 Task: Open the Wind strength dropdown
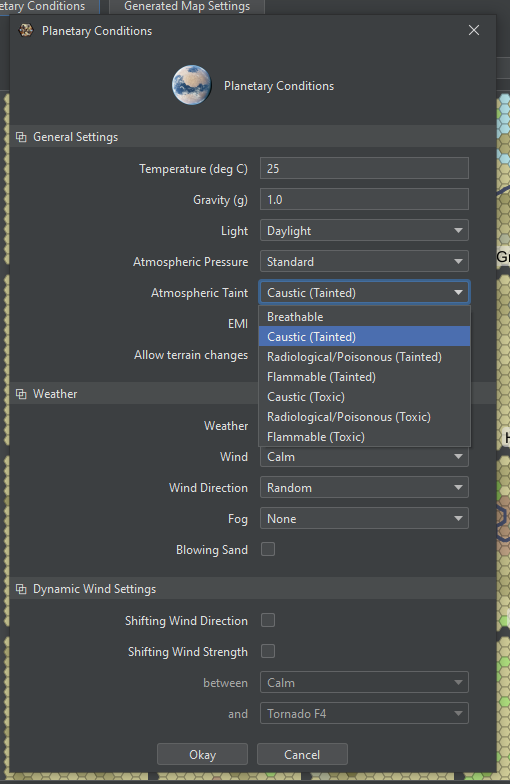(364, 457)
